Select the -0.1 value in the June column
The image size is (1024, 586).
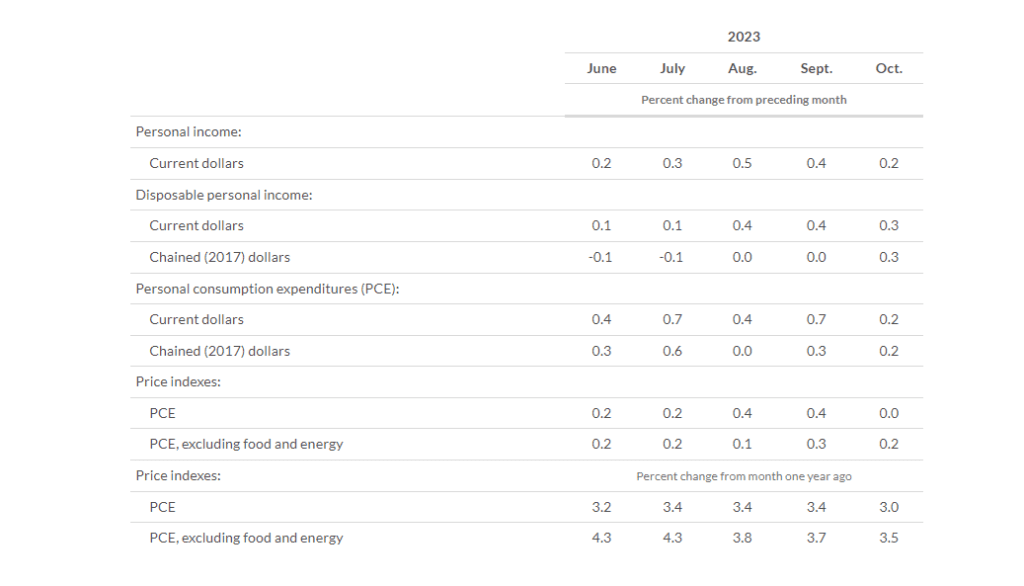click(x=601, y=257)
